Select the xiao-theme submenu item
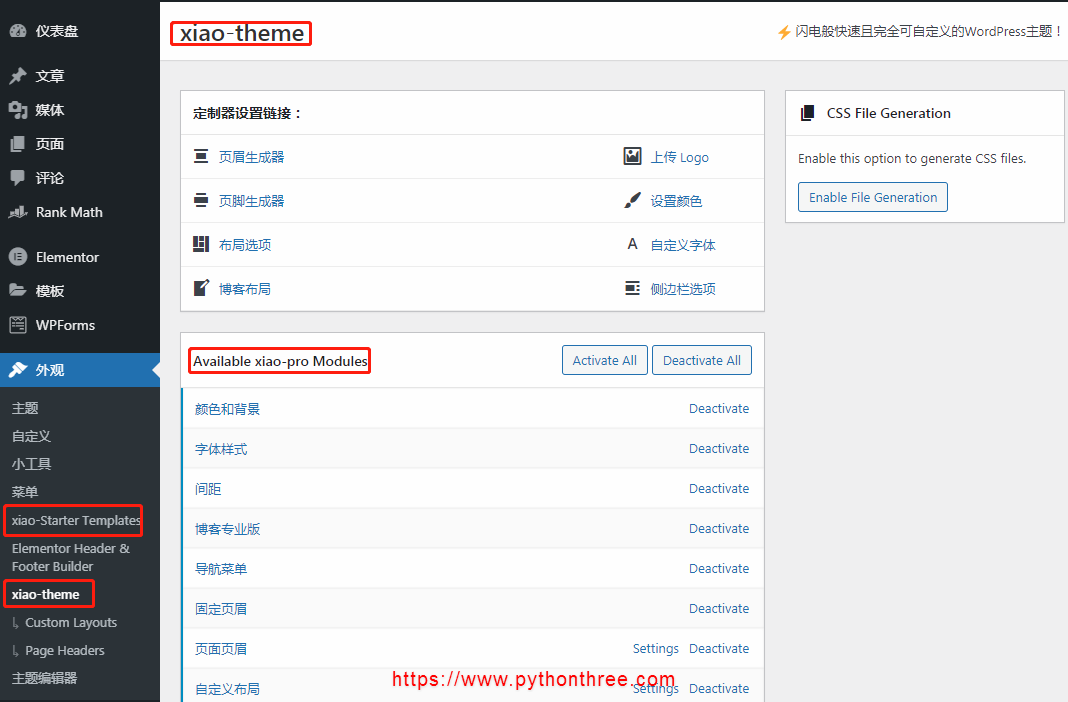The image size is (1068, 702). click(46, 594)
